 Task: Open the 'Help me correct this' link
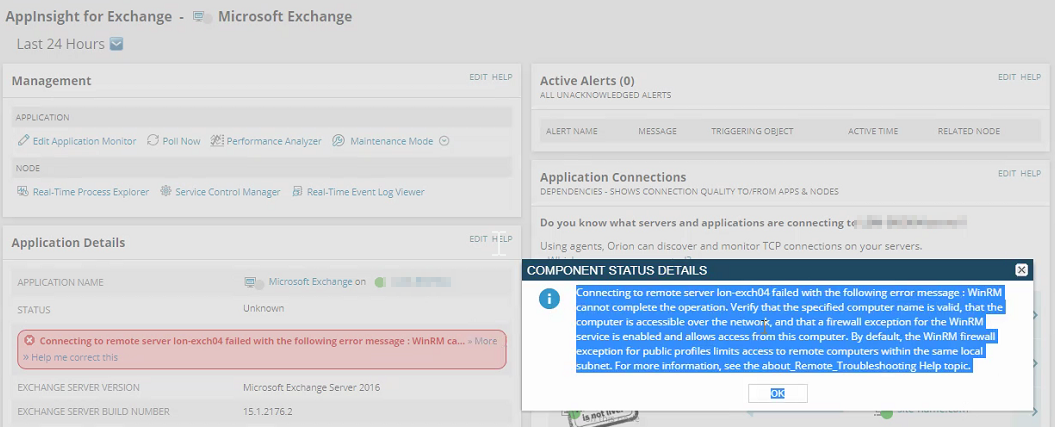(74, 357)
